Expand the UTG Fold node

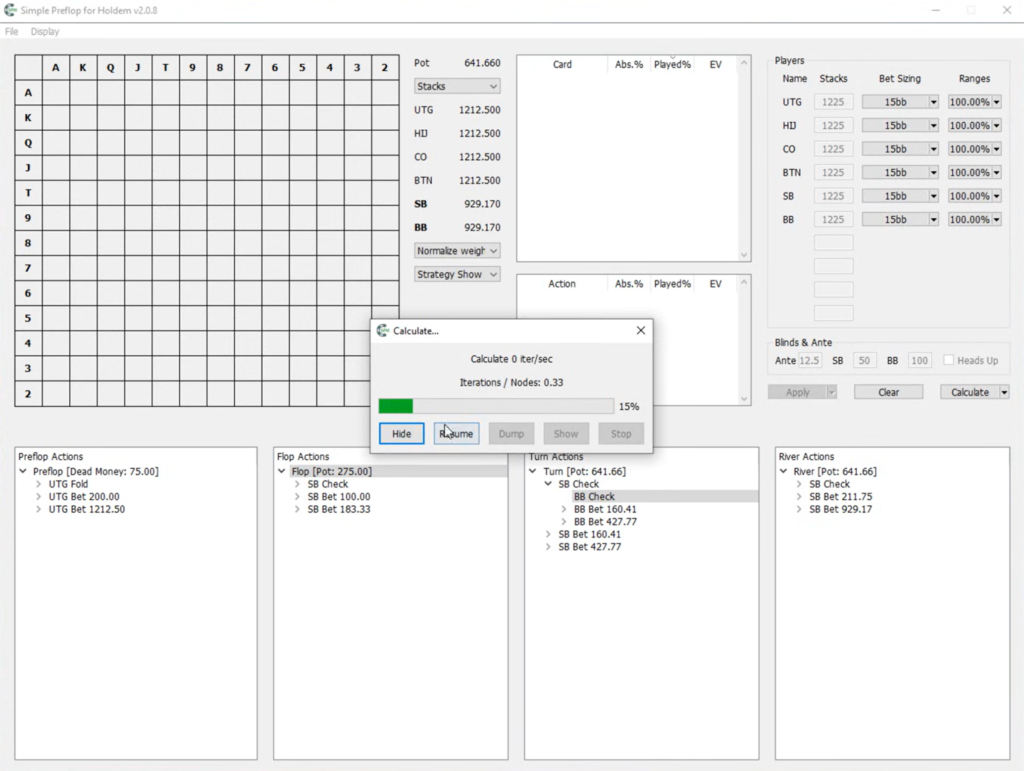click(x=39, y=484)
